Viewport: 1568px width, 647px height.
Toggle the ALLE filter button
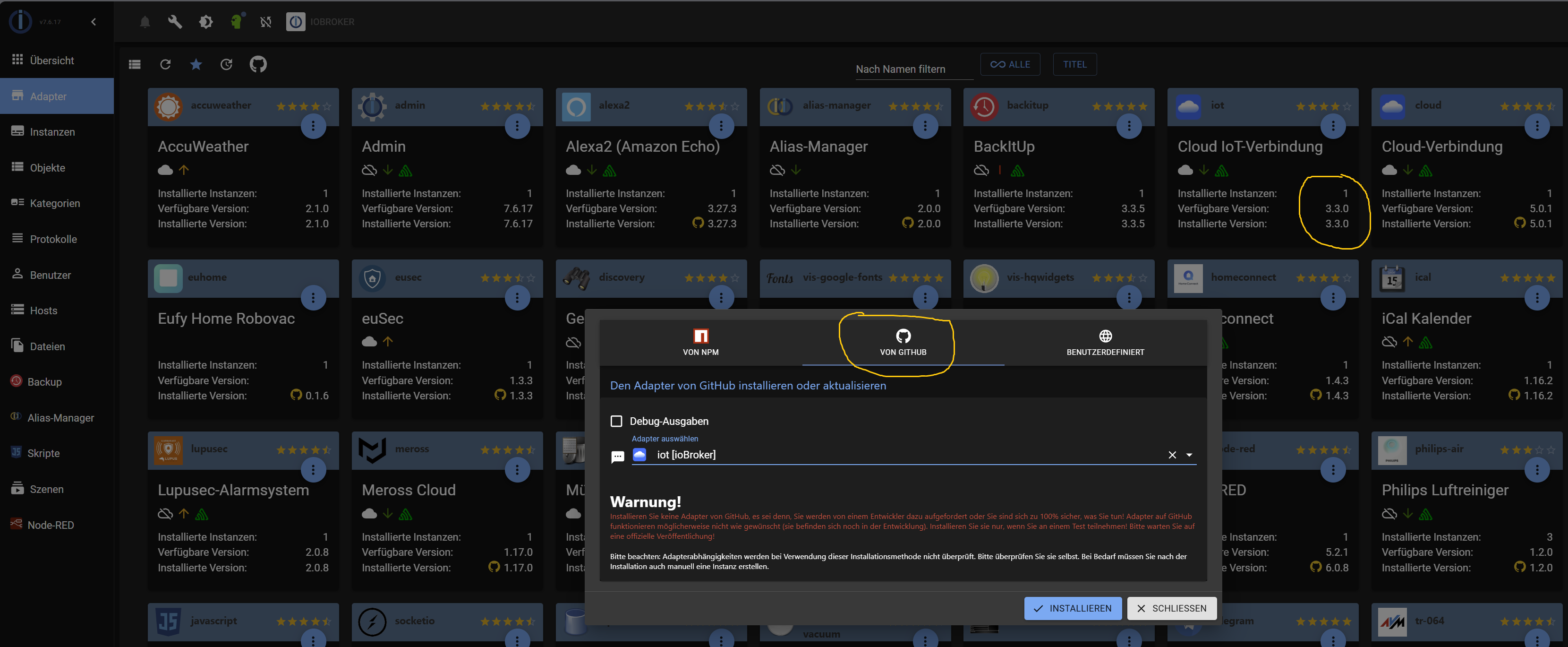(x=1010, y=64)
